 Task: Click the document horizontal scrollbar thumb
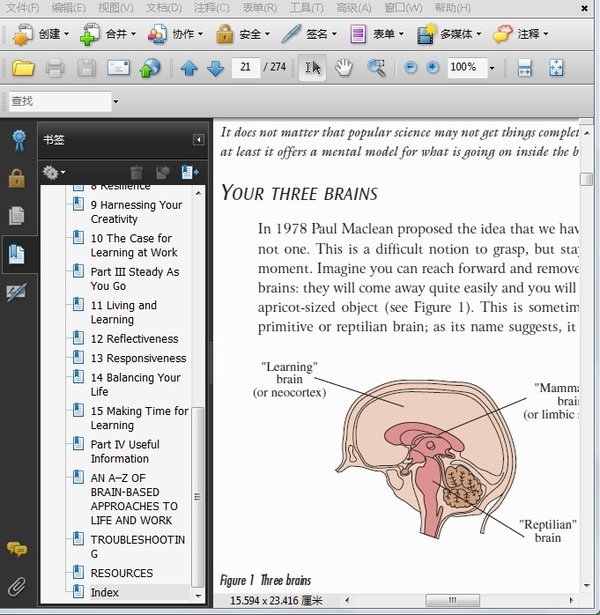point(452,600)
